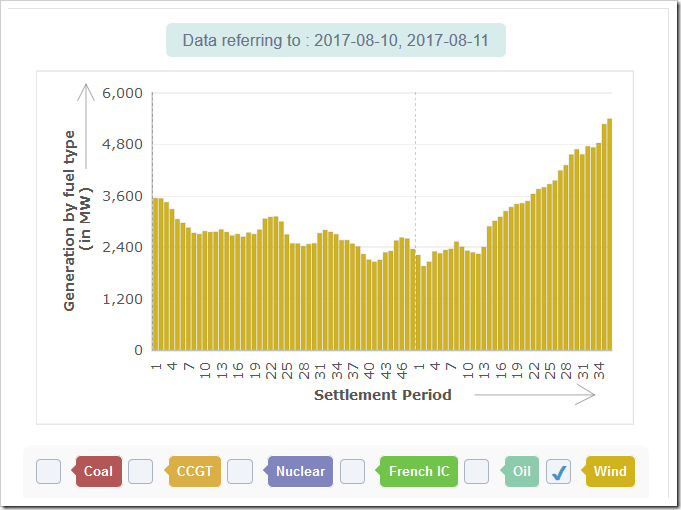The image size is (681, 510).
Task: Click the orange CCGT legend tag
Action: 195,472
